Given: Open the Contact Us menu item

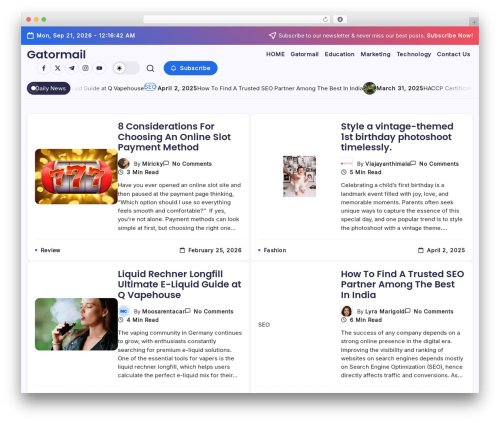Looking at the screenshot, I should coord(453,54).
